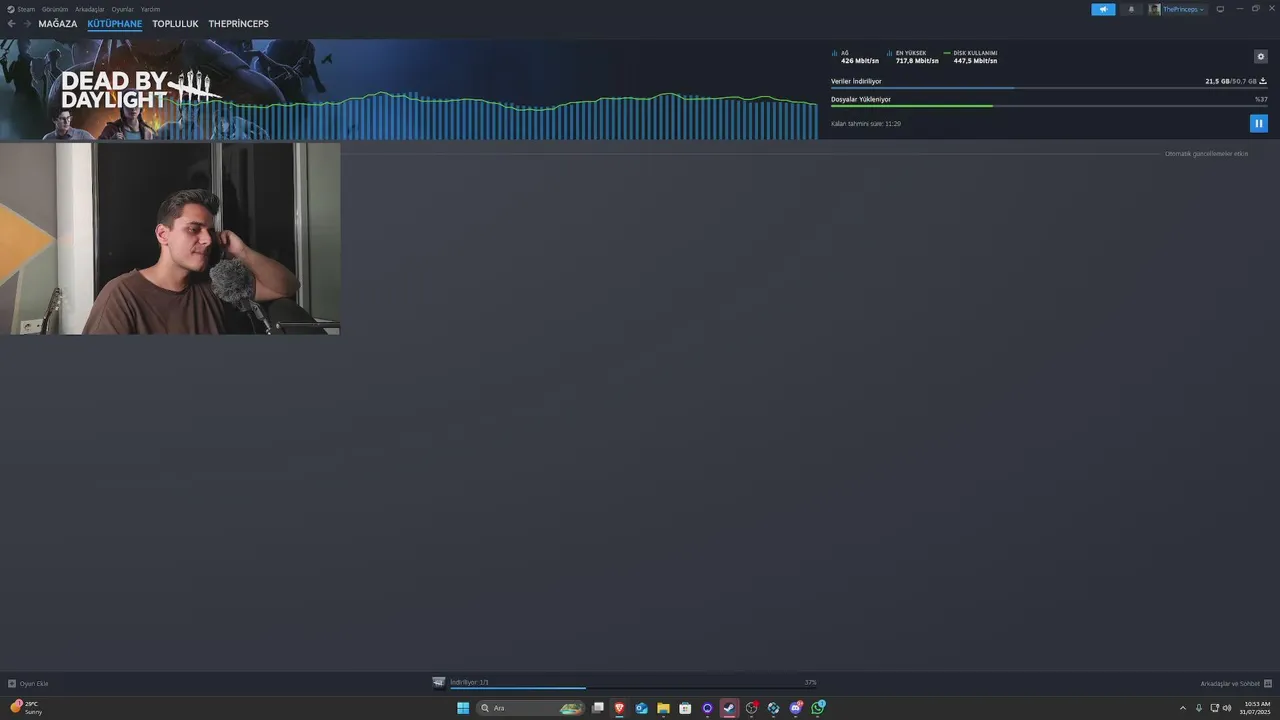Open the Arkadaşlar menu

click(90, 9)
